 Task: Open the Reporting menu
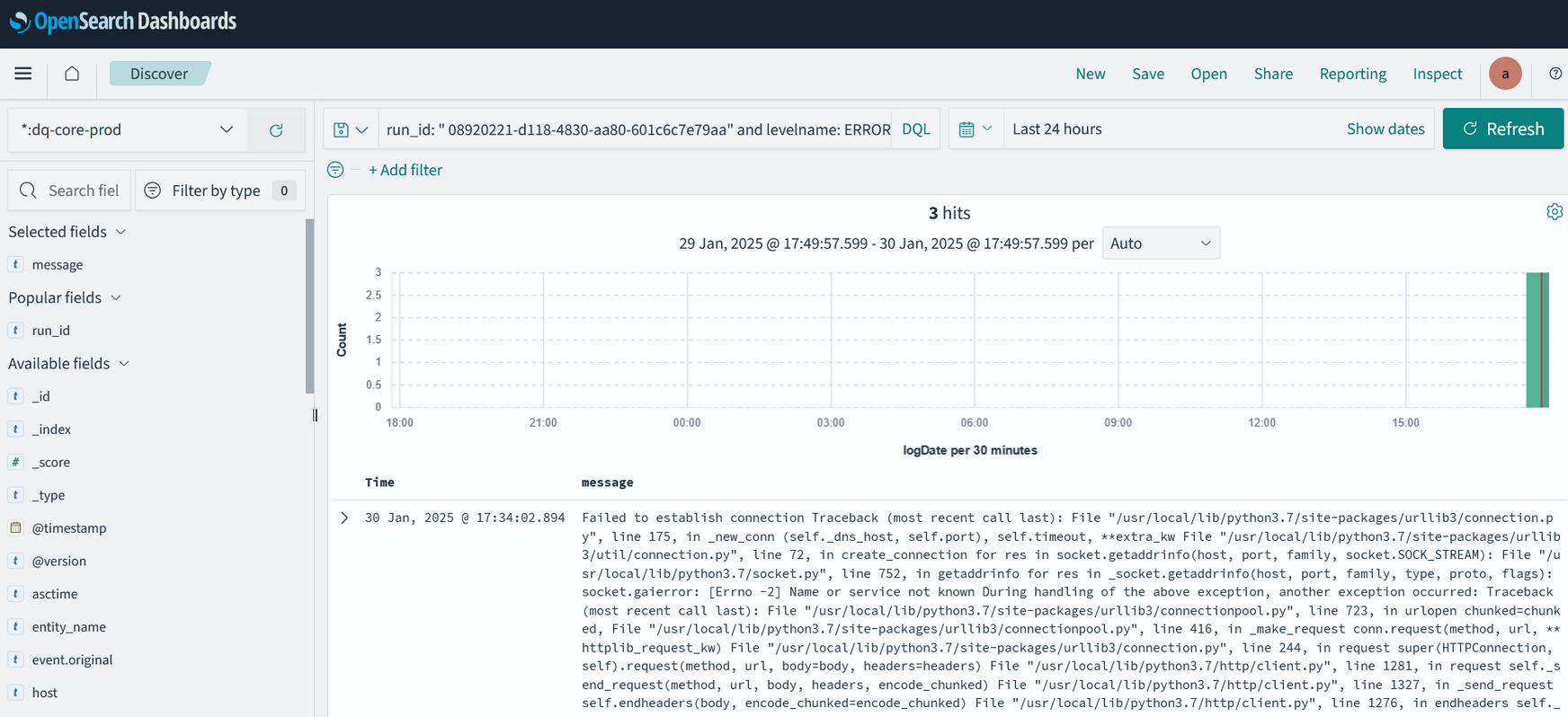(1352, 74)
